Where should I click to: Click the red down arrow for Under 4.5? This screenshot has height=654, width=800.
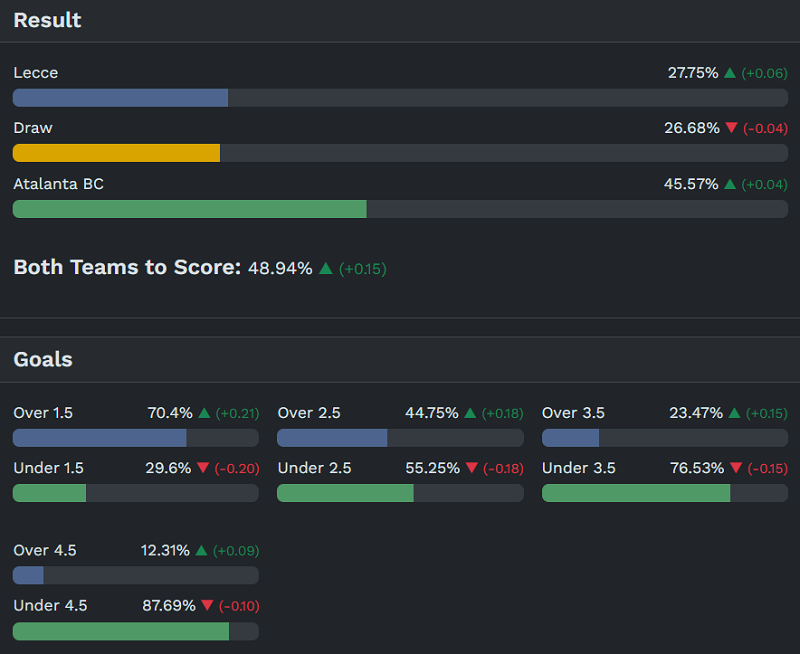[x=207, y=605]
